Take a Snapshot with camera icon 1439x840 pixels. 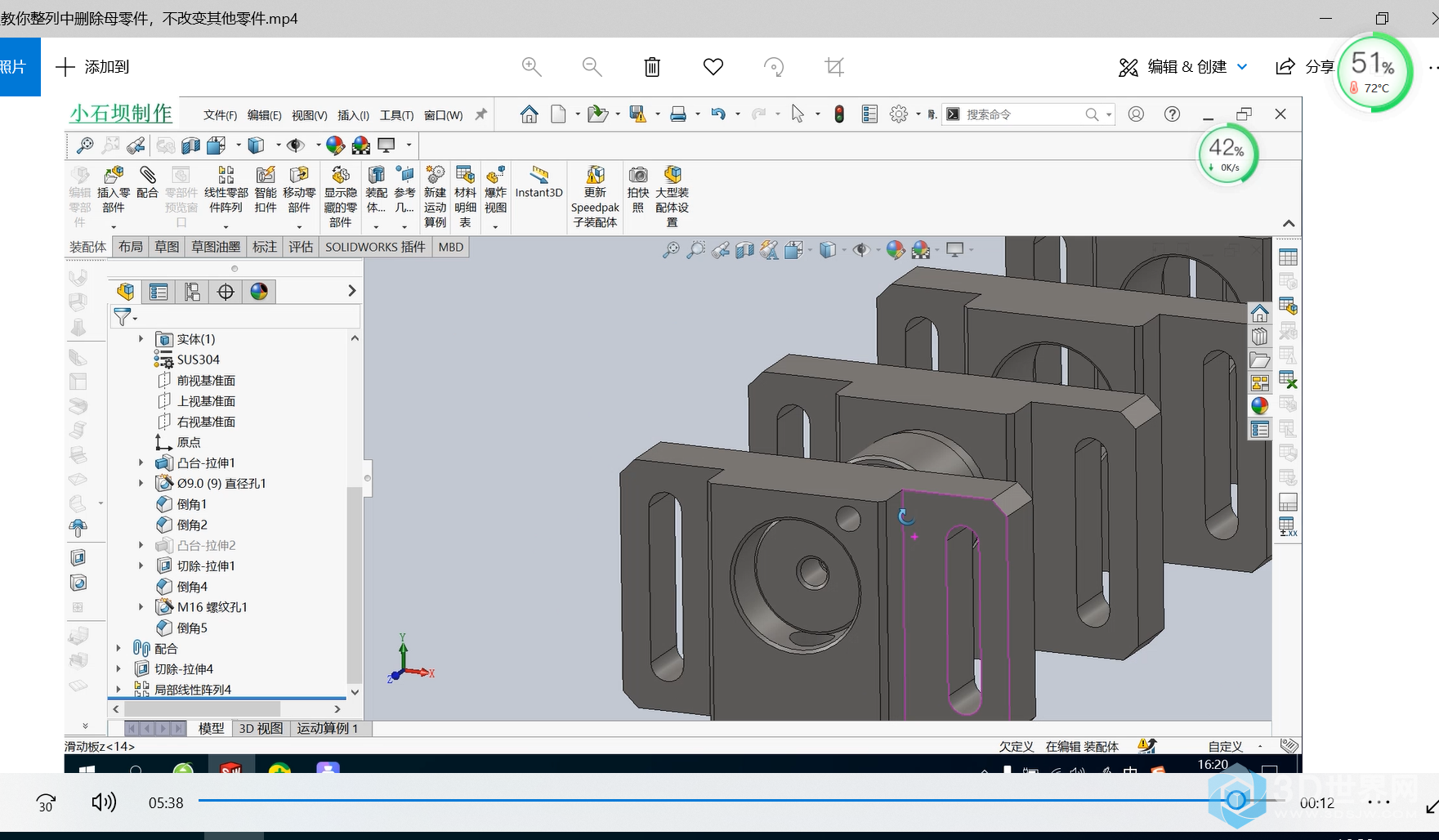point(638,175)
